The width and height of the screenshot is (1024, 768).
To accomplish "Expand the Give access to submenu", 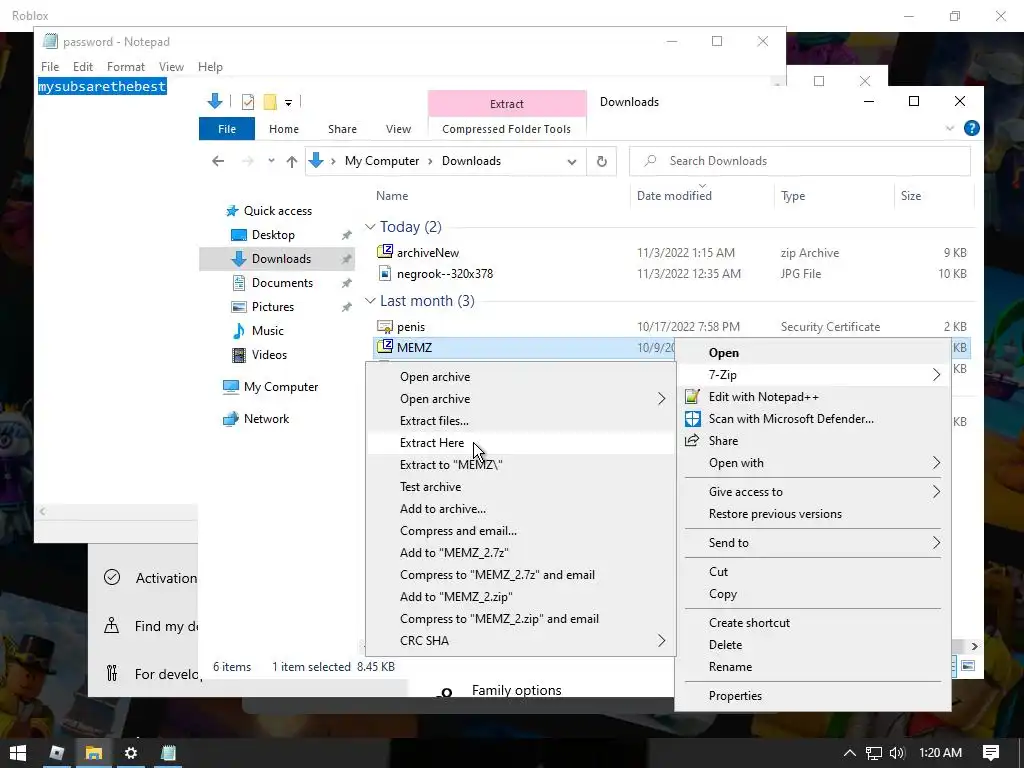I will (812, 492).
